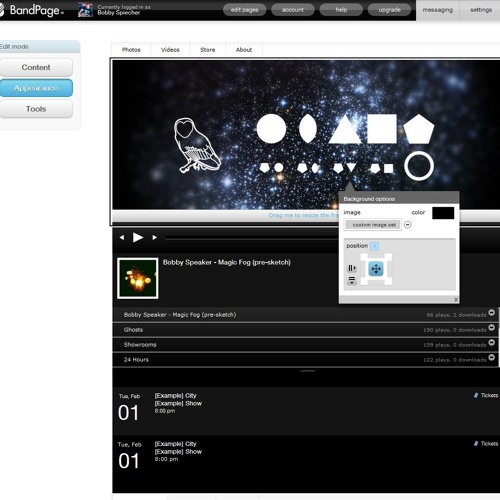Click the Background options title bar
Screen dimensions: 500x500
pyautogui.click(x=399, y=199)
